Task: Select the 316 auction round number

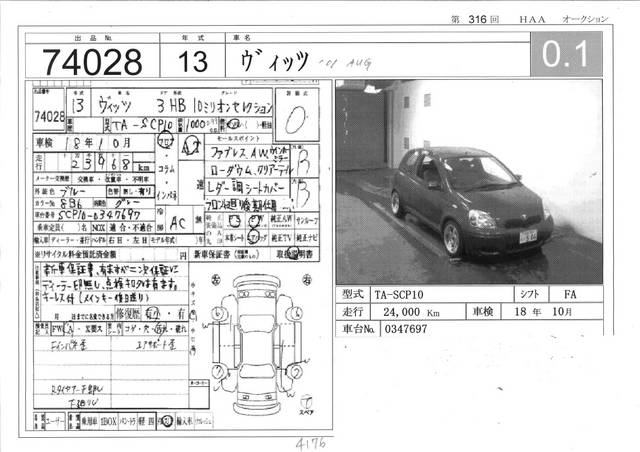Action: (477, 19)
